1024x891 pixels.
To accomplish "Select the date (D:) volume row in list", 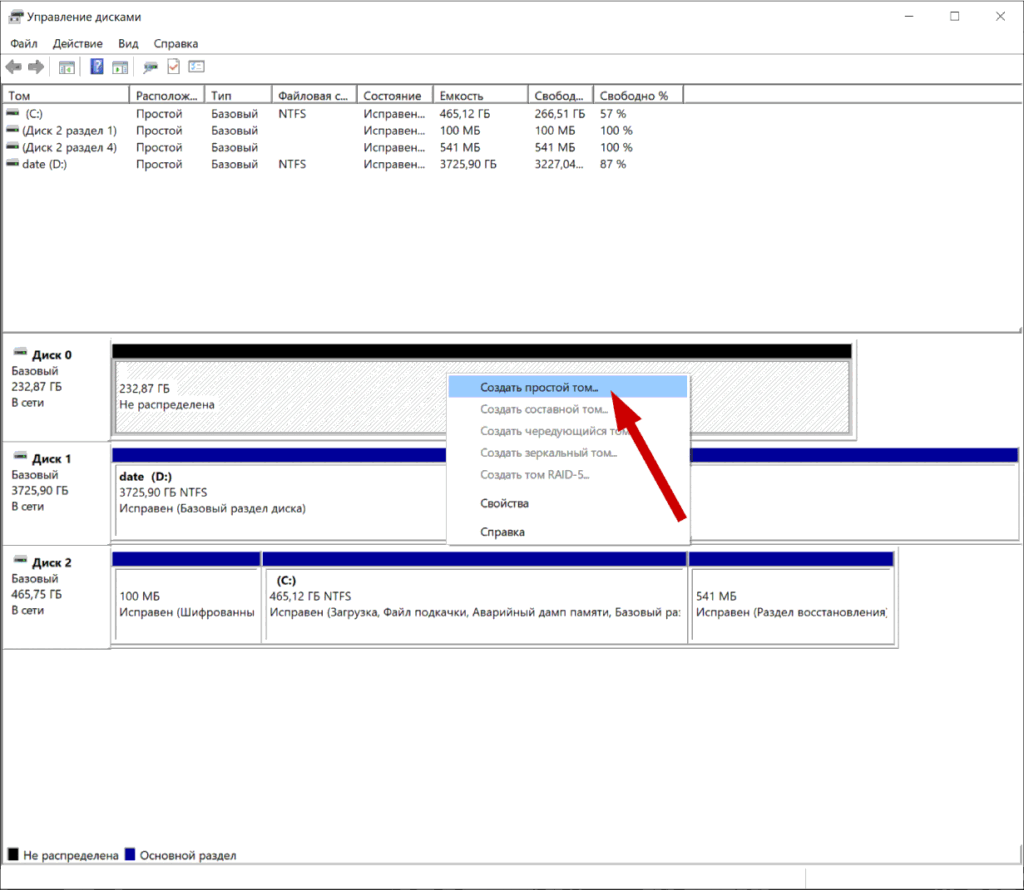I will [343, 164].
